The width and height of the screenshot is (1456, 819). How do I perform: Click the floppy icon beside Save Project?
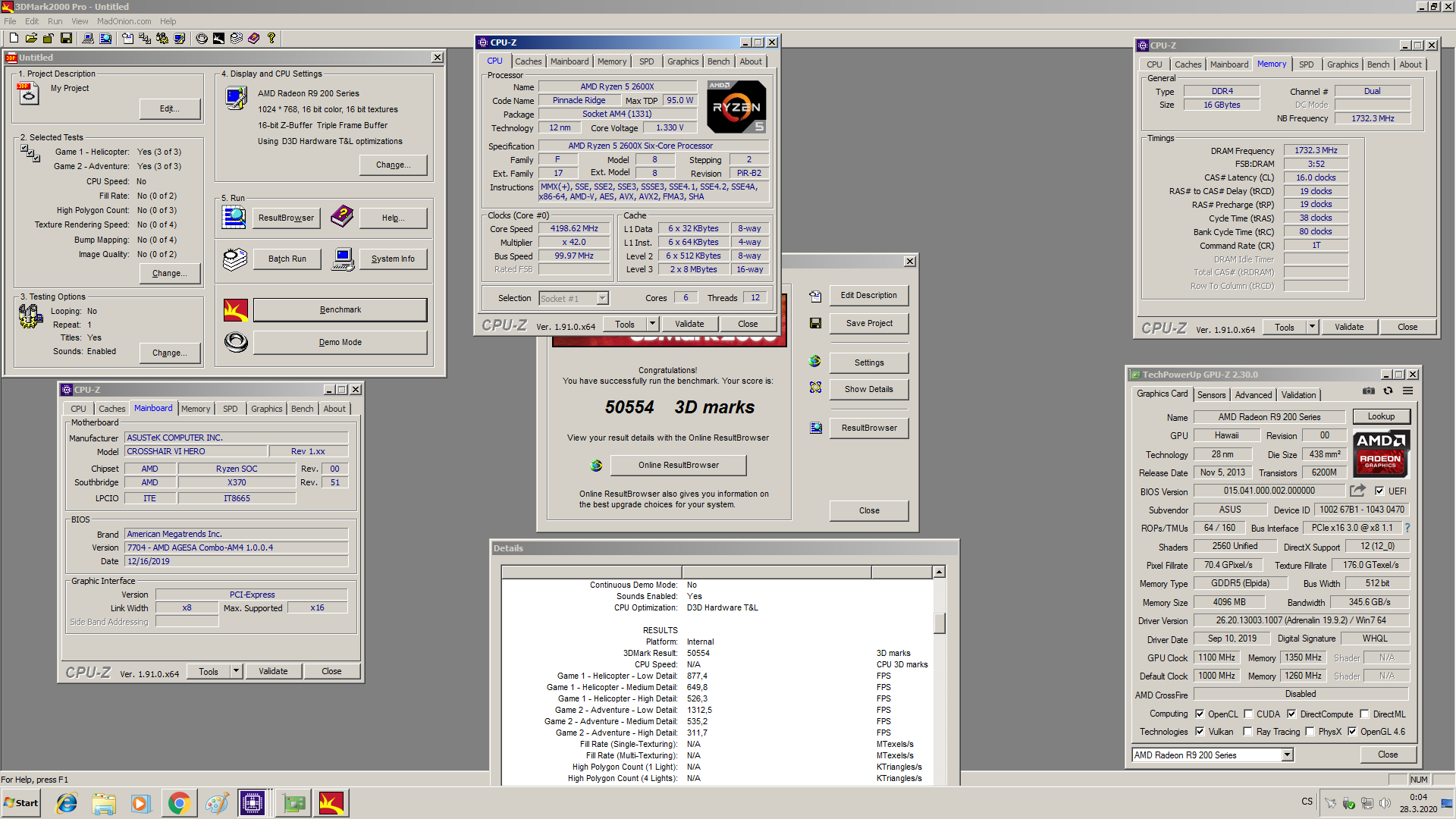click(x=815, y=323)
